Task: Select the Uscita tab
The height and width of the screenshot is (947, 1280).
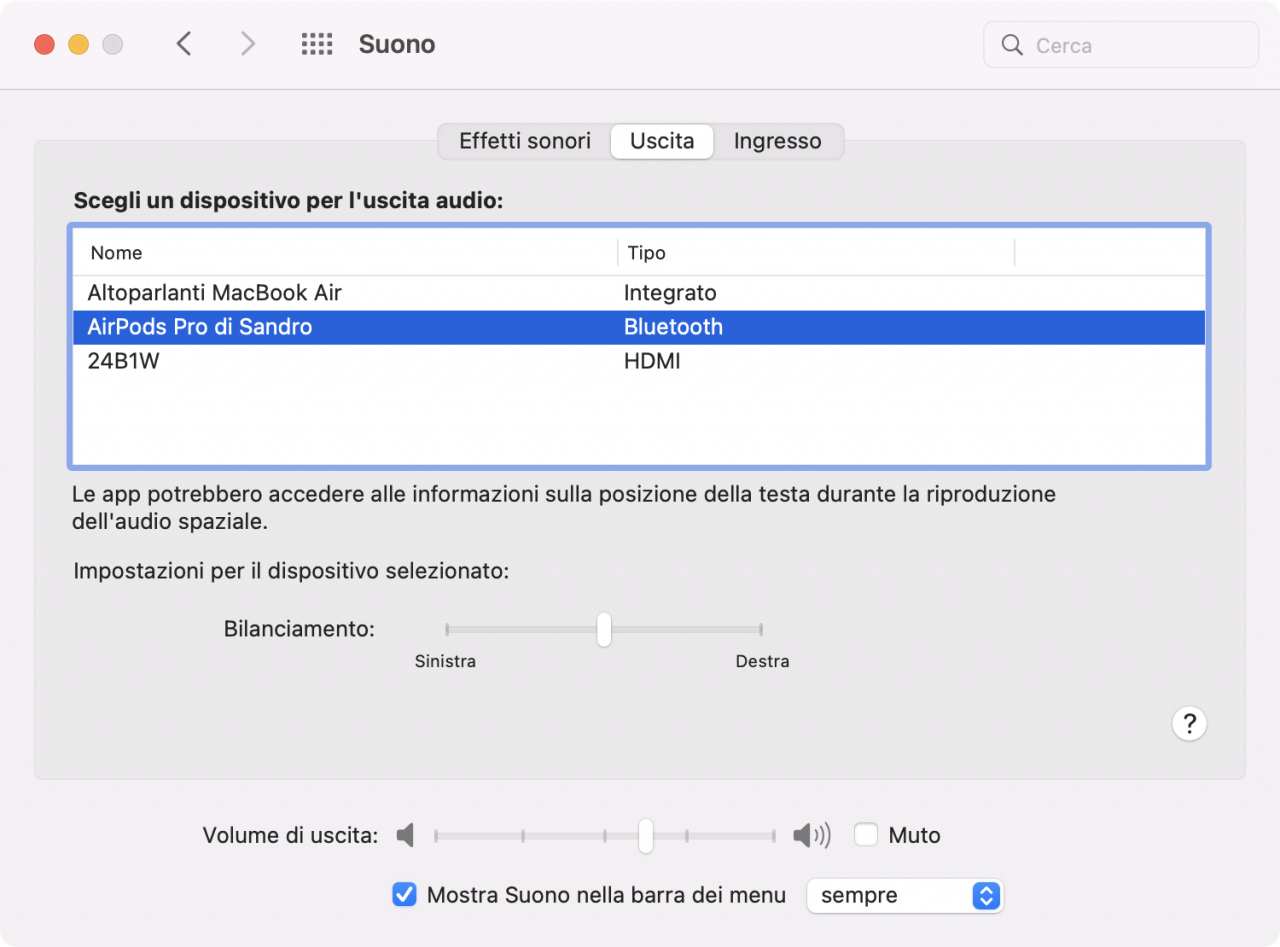Action: click(x=662, y=141)
